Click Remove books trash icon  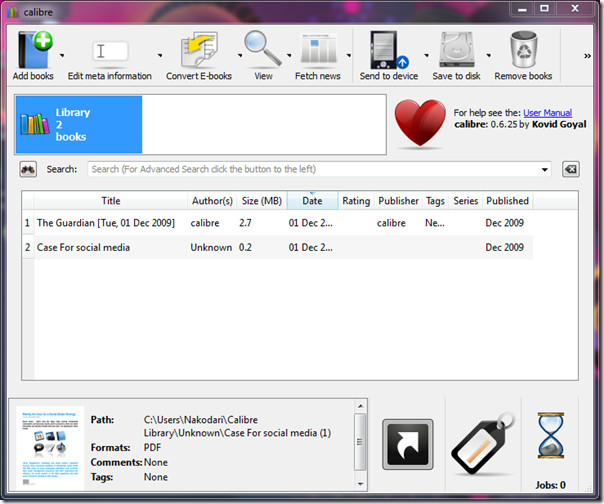pyautogui.click(x=523, y=50)
